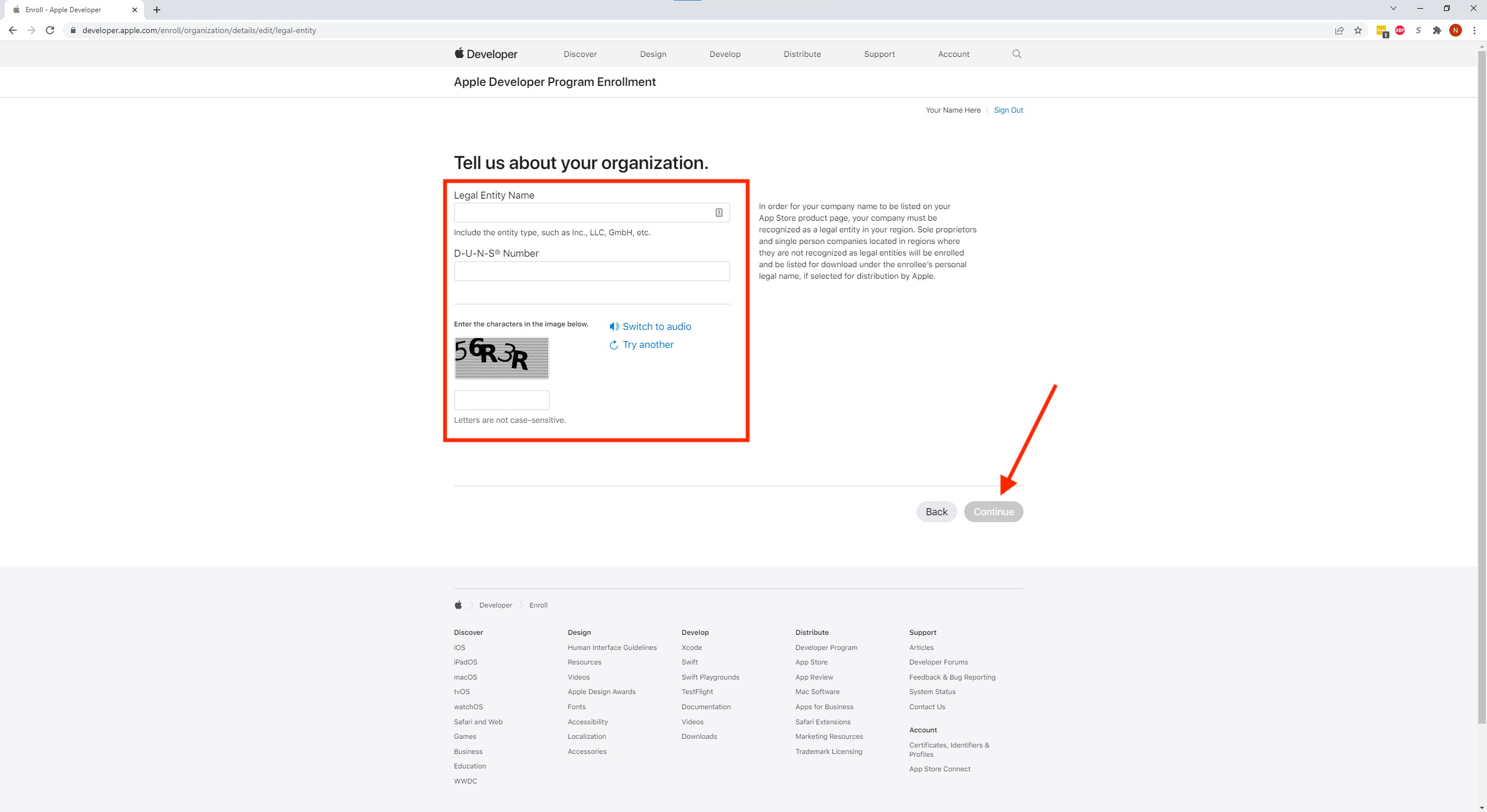Bookmark this page with star icon

1358,30
